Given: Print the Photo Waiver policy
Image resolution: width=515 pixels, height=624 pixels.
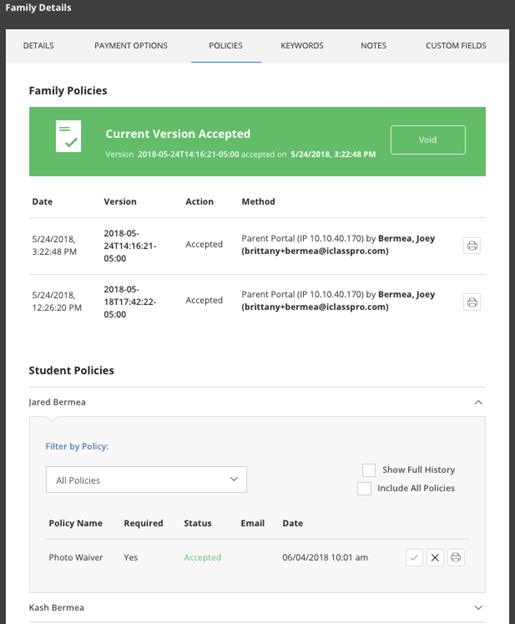Looking at the screenshot, I should click(x=456, y=558).
